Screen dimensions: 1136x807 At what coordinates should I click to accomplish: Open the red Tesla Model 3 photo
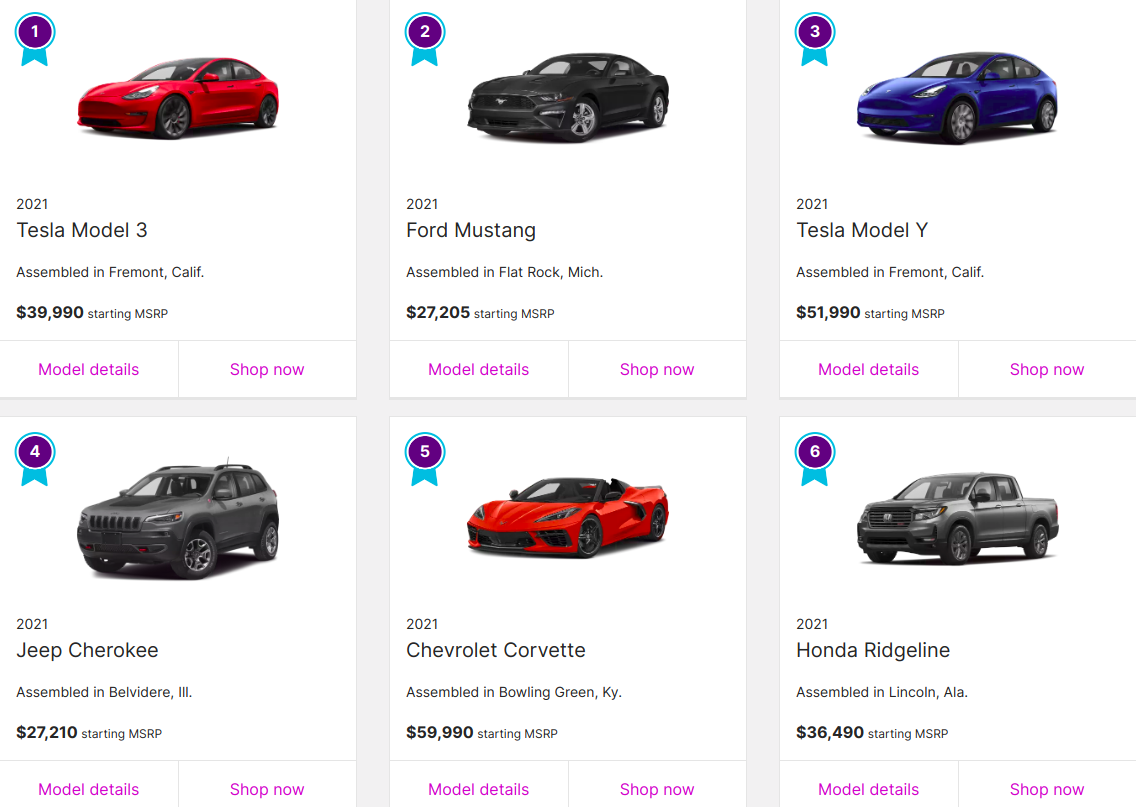point(178,97)
